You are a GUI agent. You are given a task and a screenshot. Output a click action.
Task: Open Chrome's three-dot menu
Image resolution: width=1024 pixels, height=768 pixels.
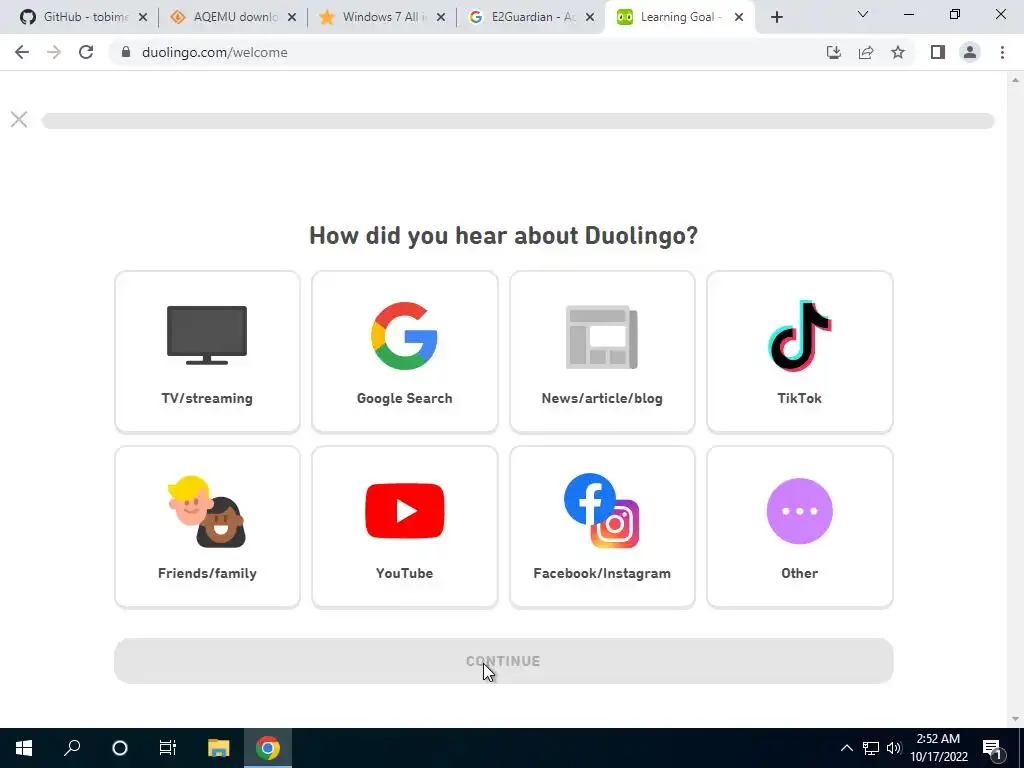(1002, 52)
